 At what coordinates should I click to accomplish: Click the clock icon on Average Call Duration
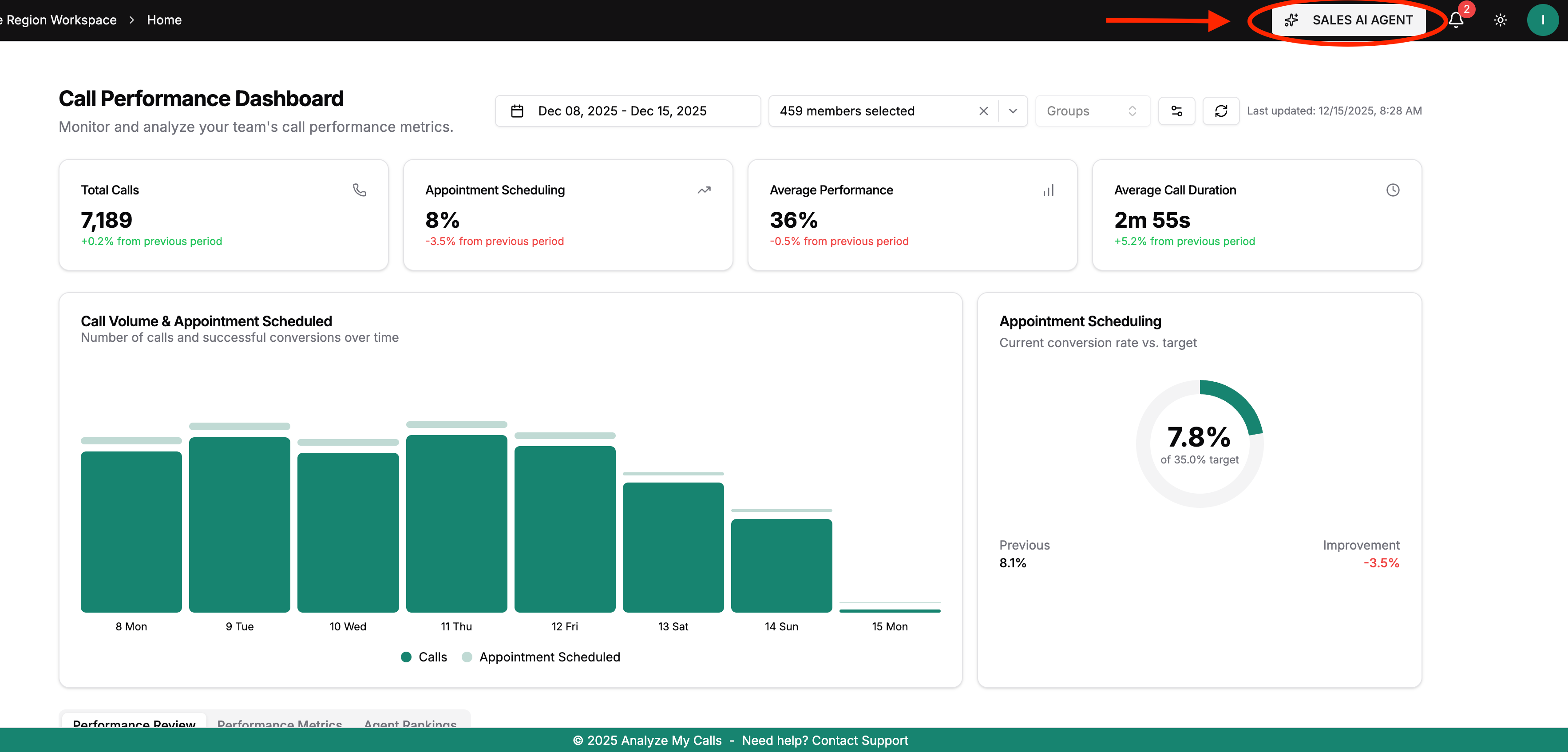coord(1392,190)
